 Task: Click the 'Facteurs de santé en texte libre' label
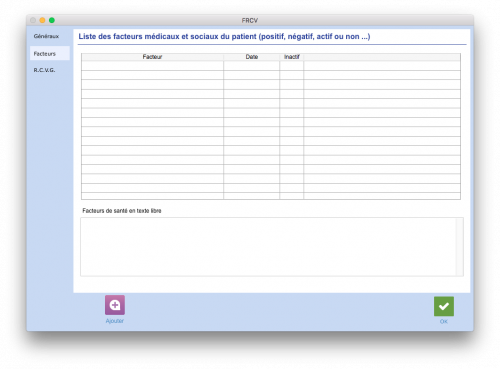point(122,211)
